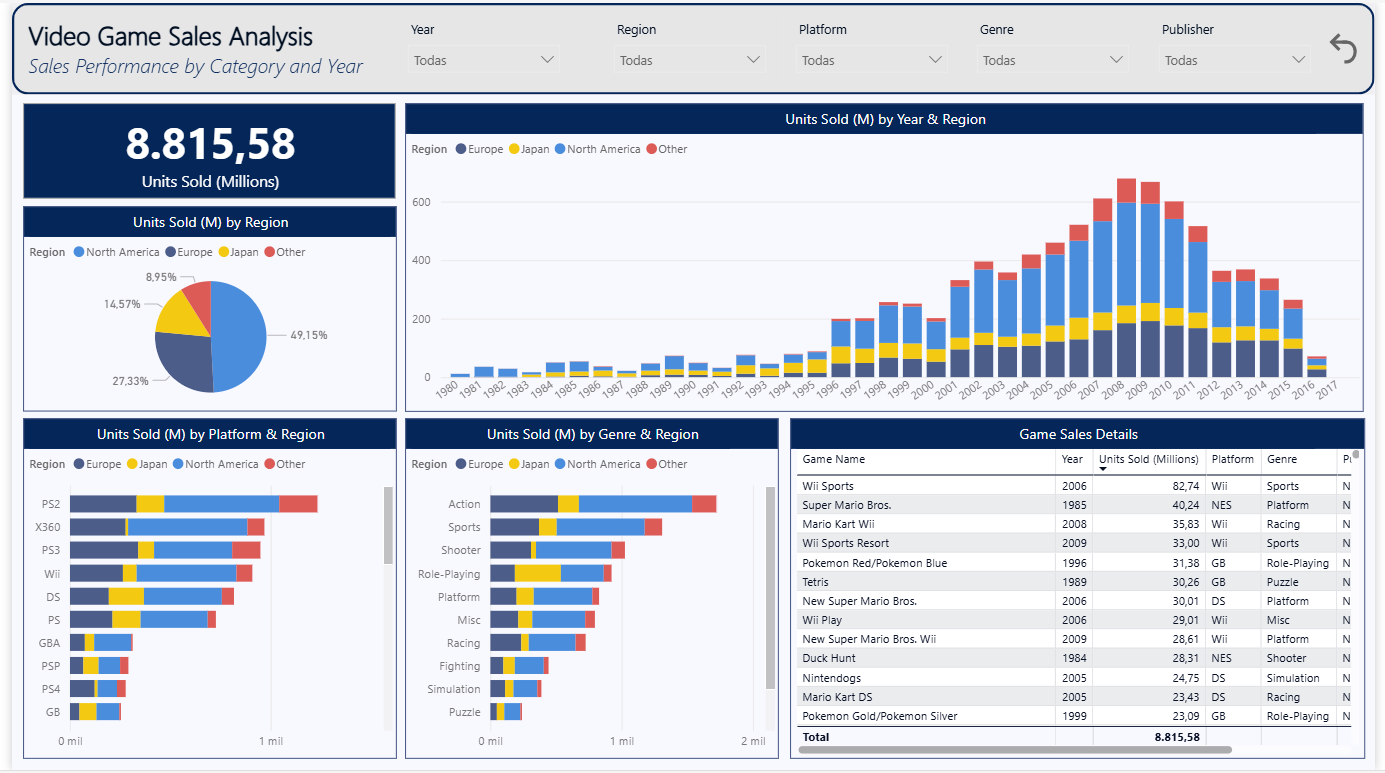This screenshot has height=773, width=1385.
Task: Expand the Region filter dropdown
Action: click(690, 60)
